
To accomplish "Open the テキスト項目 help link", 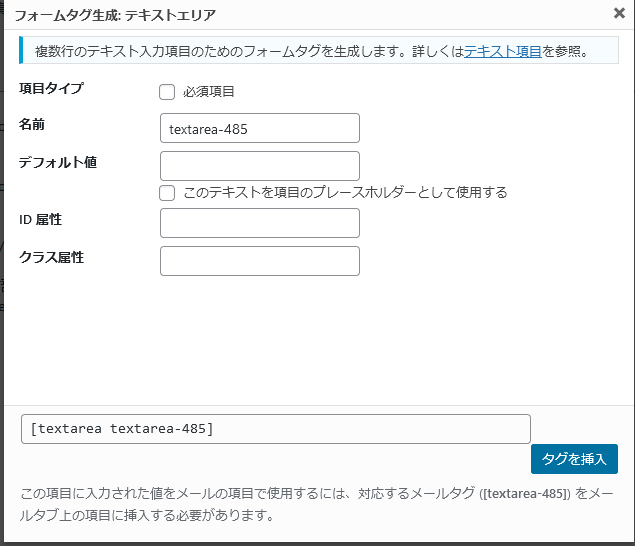I will click(x=503, y=51).
